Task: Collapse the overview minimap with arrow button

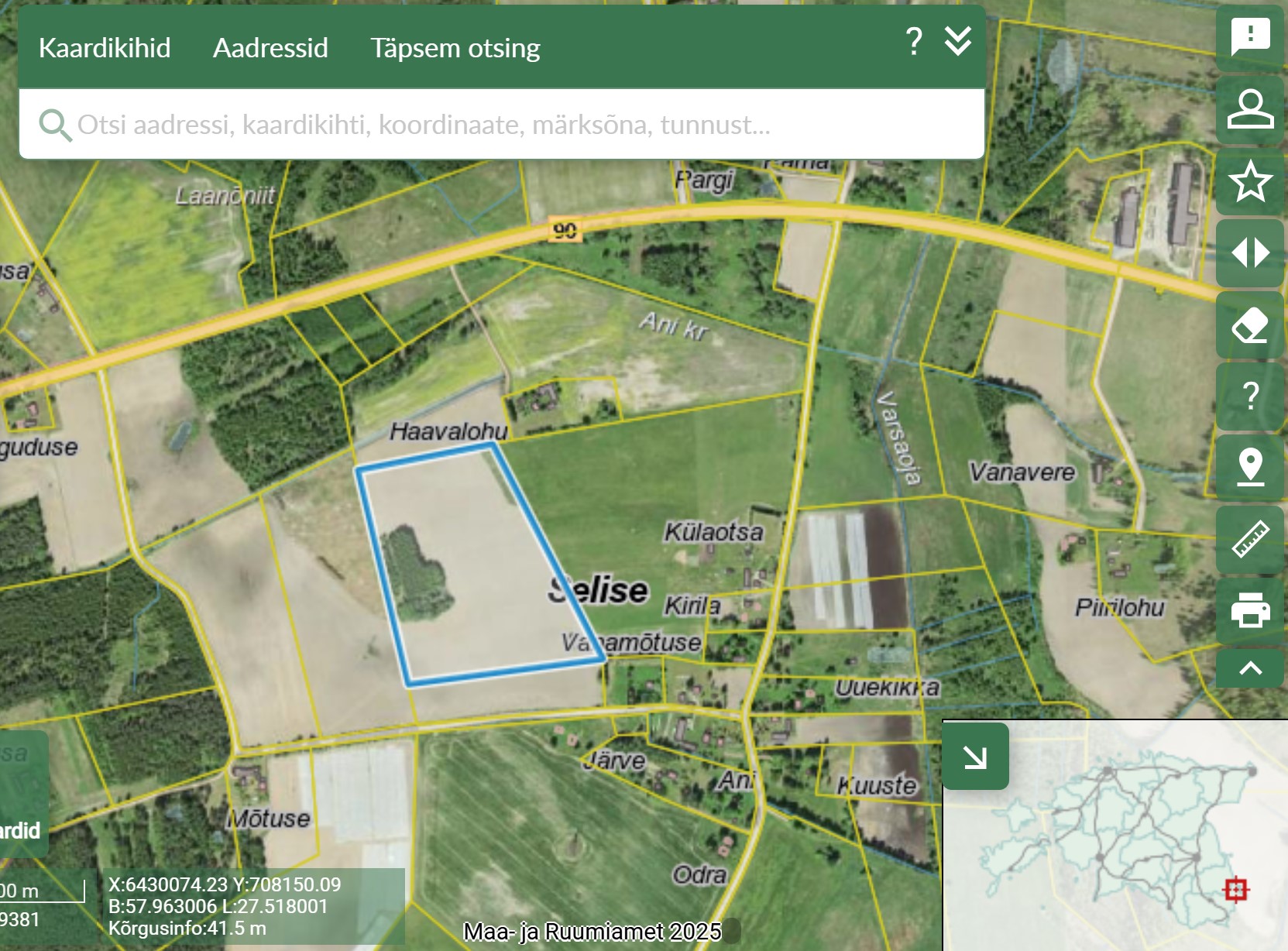Action: [975, 757]
